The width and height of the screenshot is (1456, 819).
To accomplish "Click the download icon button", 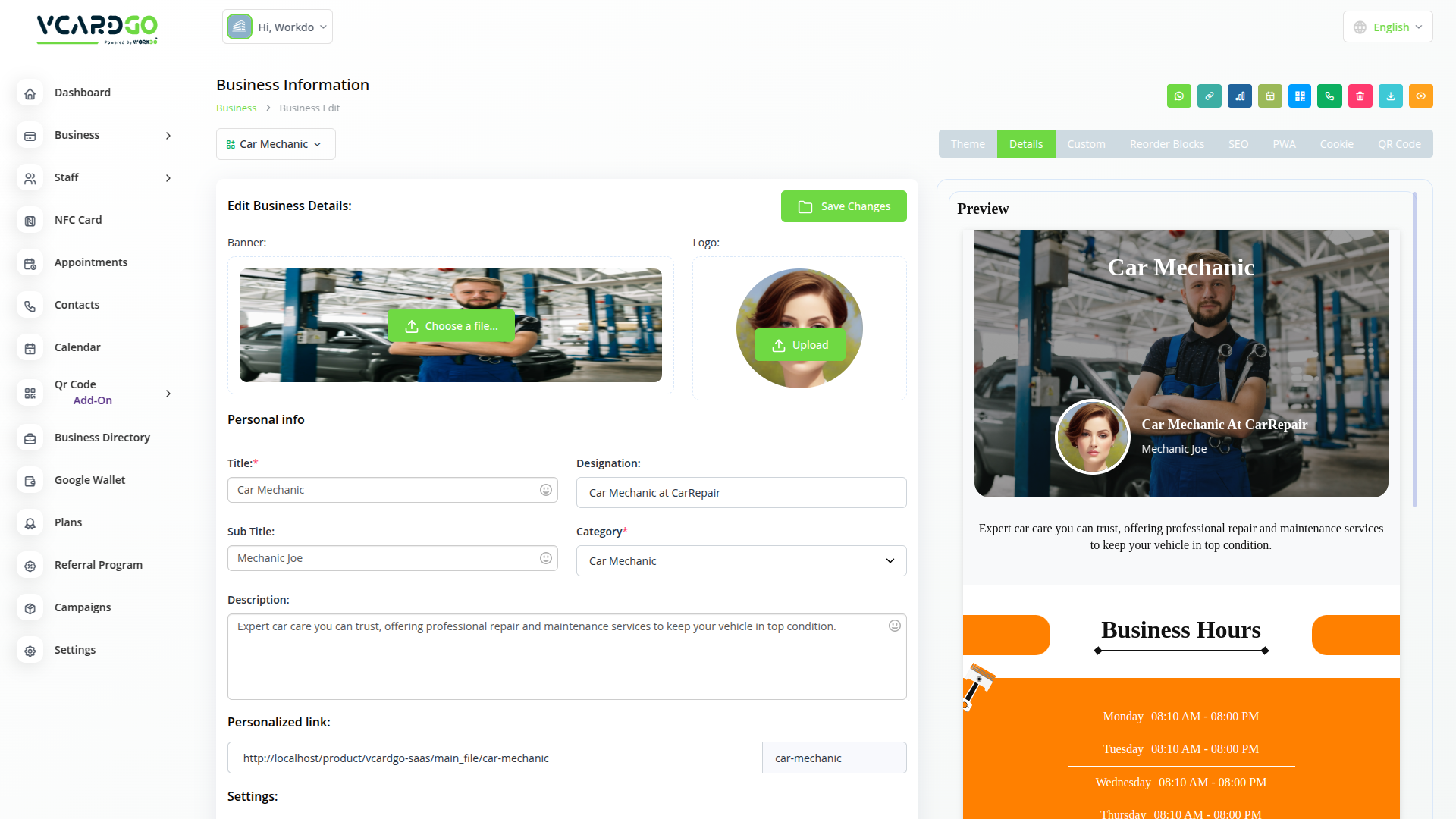I will click(x=1391, y=96).
